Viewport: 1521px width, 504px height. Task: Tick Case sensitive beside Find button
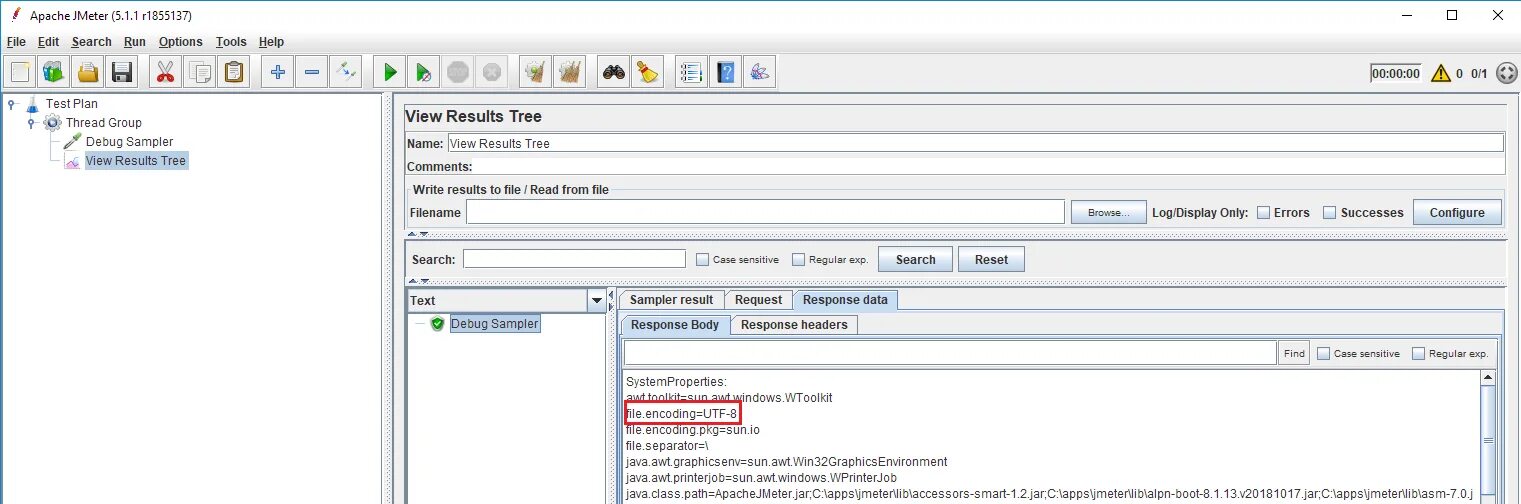(1324, 353)
